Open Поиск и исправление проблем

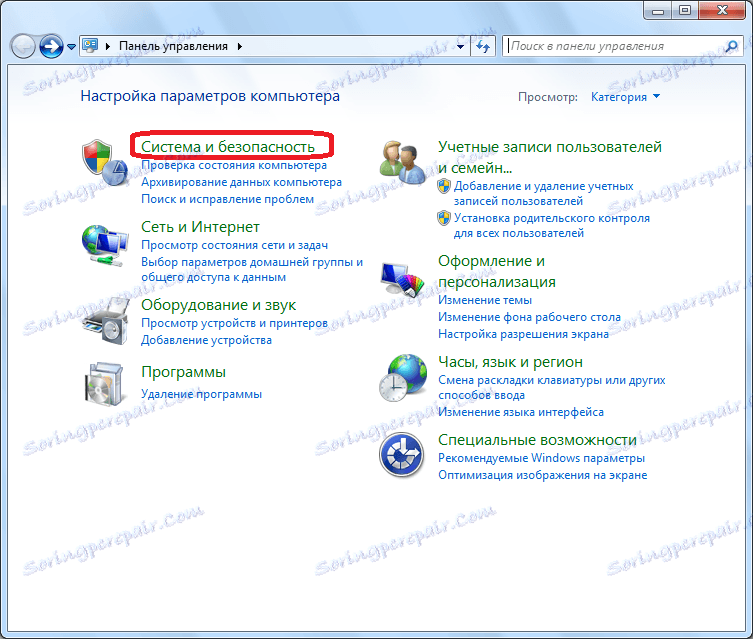[x=228, y=199]
